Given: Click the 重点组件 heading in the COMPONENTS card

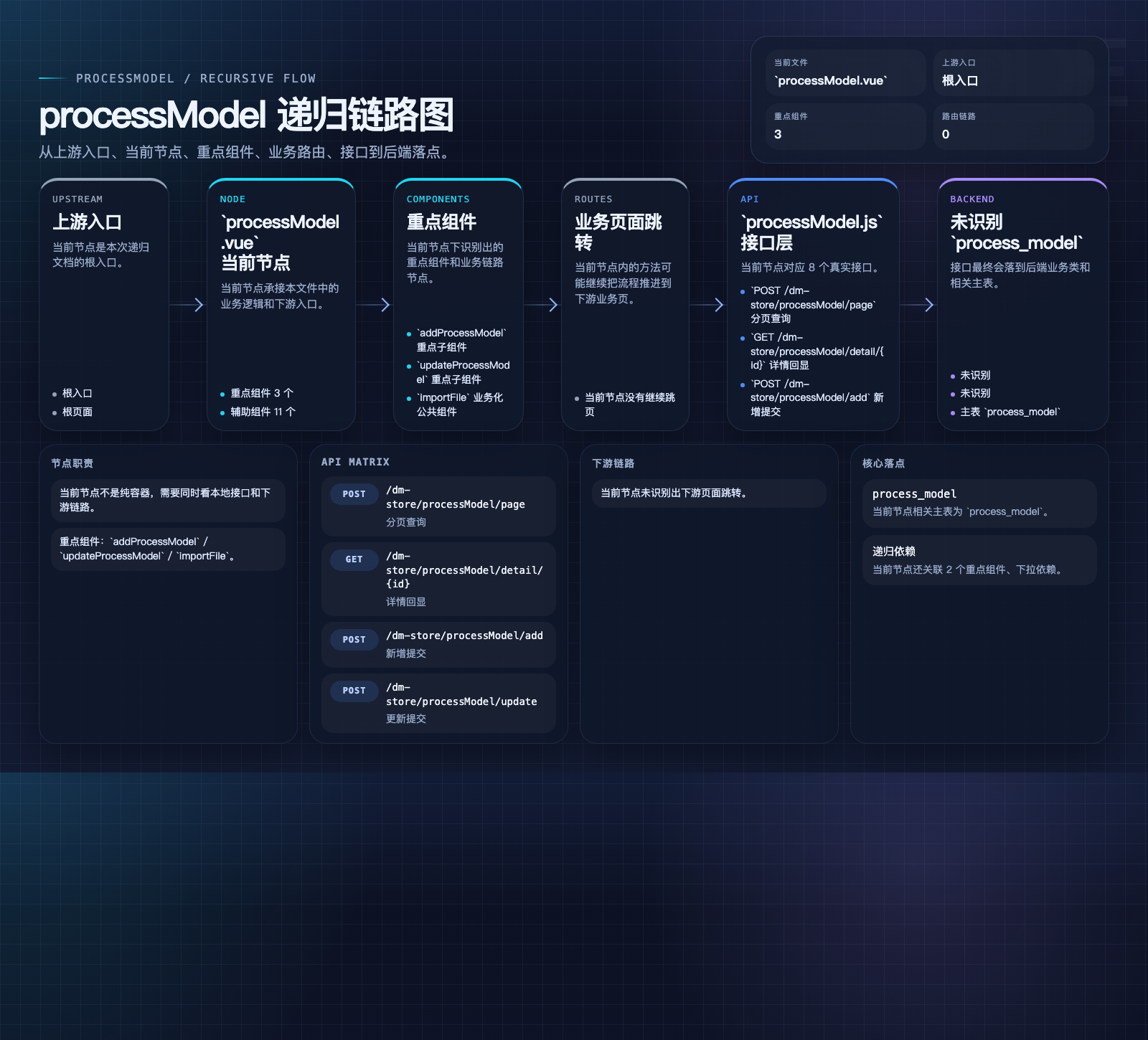Looking at the screenshot, I should [441, 222].
